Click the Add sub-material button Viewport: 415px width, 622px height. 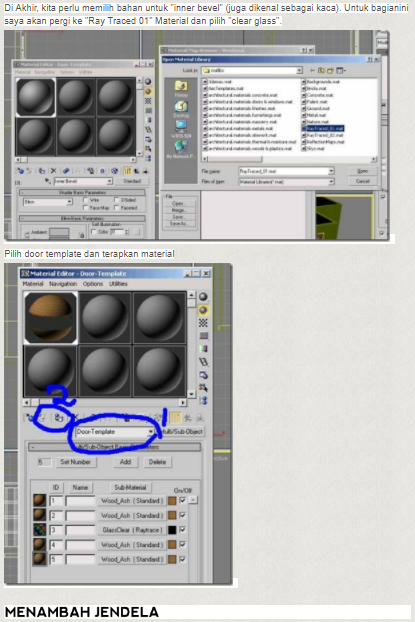coord(125,462)
